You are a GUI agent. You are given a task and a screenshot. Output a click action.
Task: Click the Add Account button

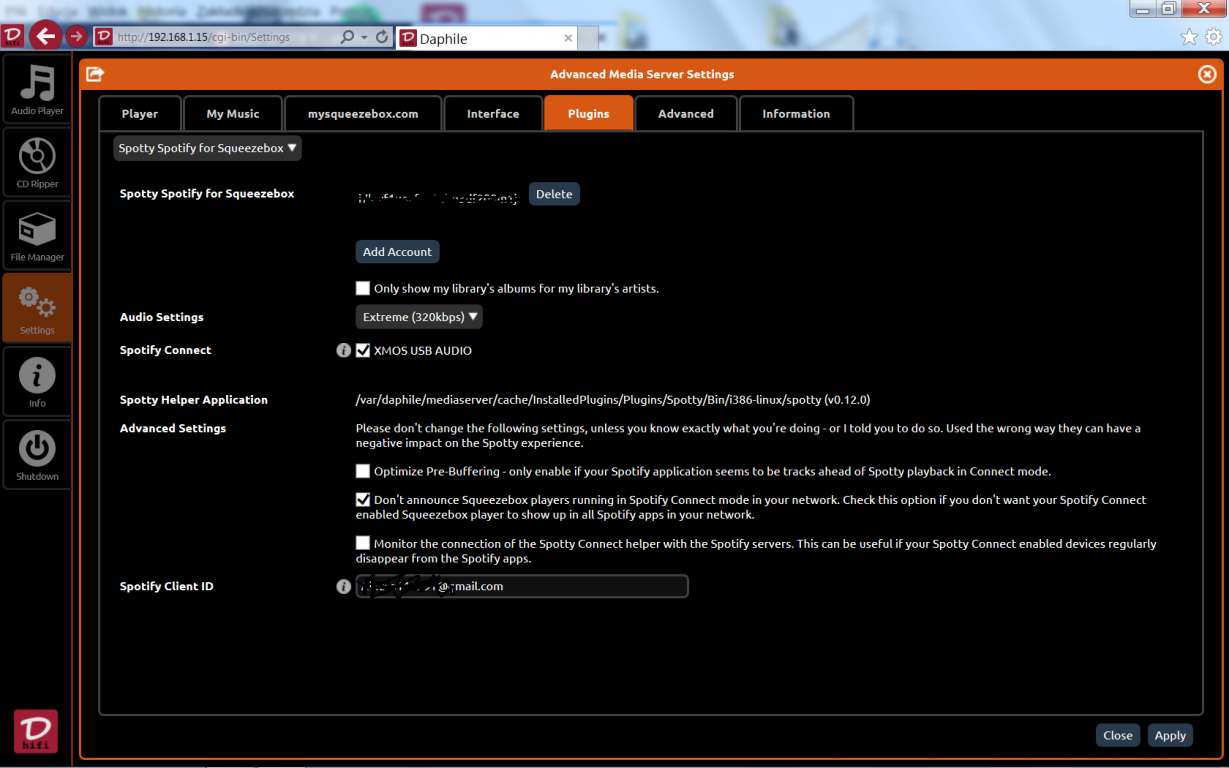tap(398, 252)
